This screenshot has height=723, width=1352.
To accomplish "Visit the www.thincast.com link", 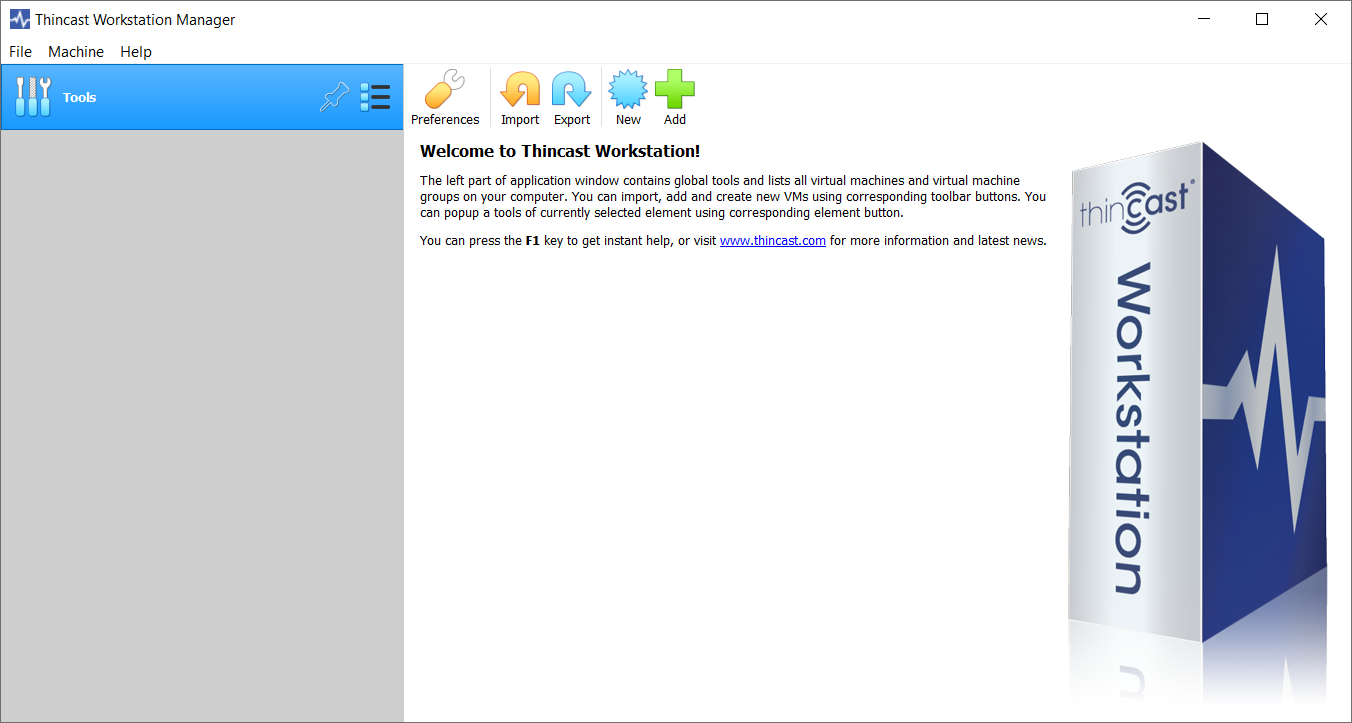I will [773, 241].
